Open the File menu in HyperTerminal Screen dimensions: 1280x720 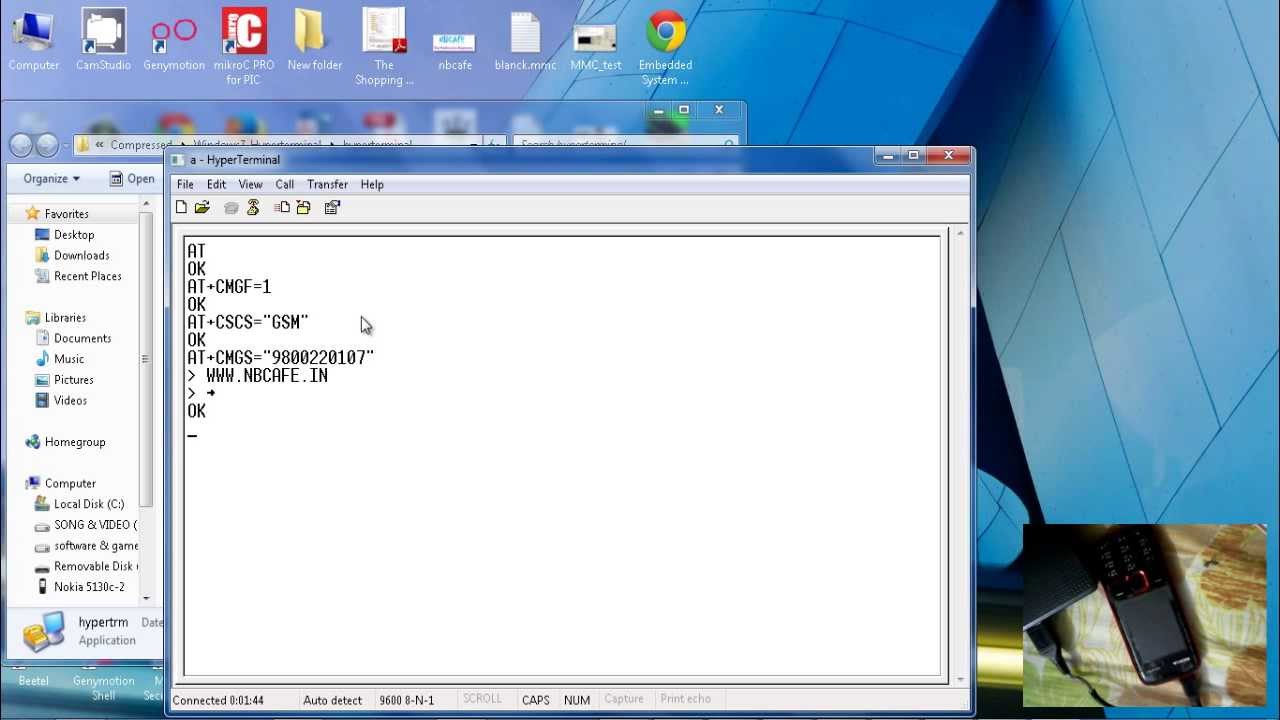(x=185, y=184)
